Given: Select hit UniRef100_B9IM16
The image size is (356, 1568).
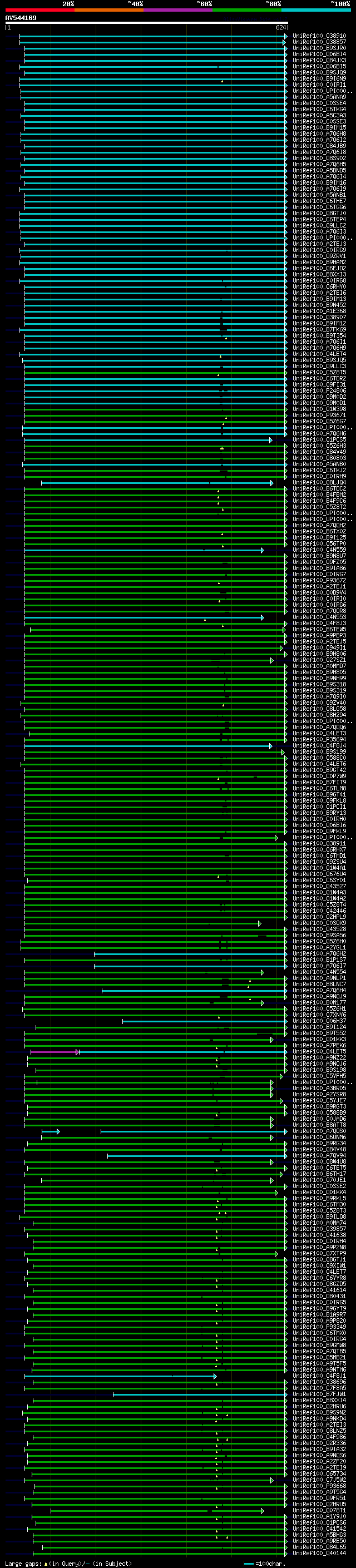Looking at the screenshot, I should 319,182.
